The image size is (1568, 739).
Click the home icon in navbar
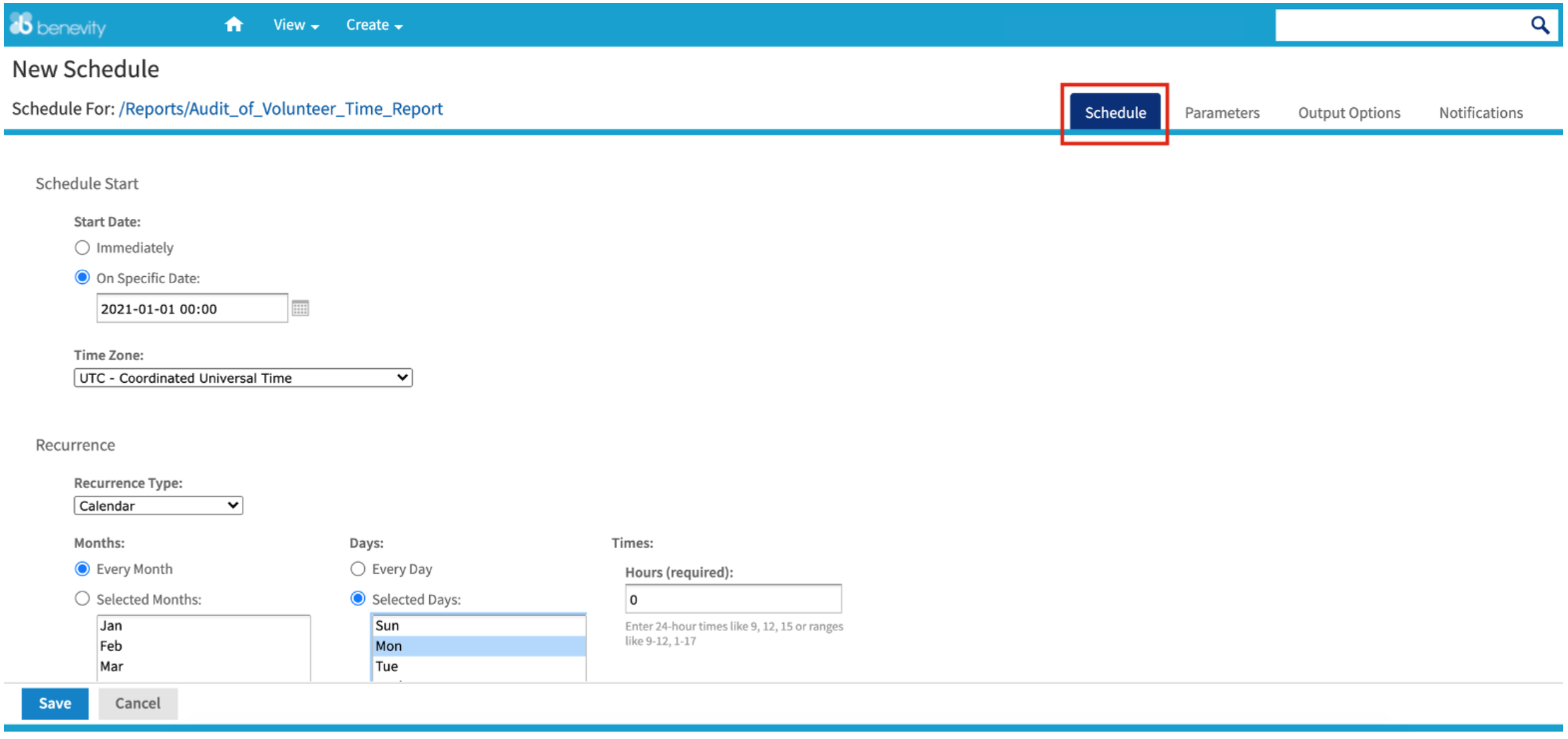click(234, 25)
